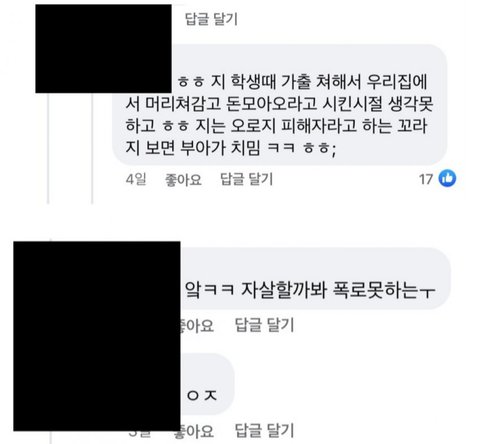
Task: Reply to the comment with 17 likes
Action: (247, 179)
